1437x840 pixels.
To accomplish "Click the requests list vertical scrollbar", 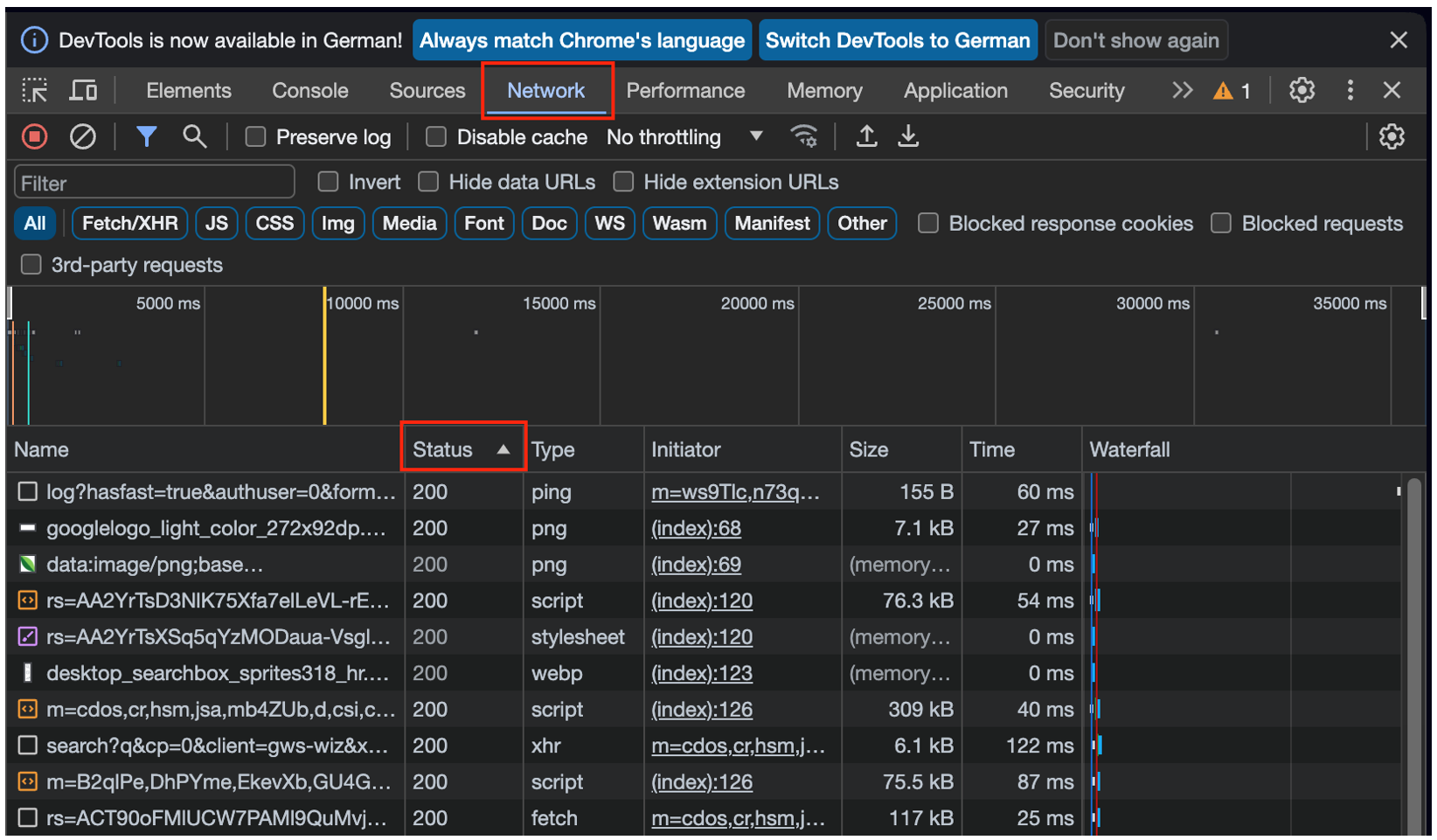I will (1415, 656).
